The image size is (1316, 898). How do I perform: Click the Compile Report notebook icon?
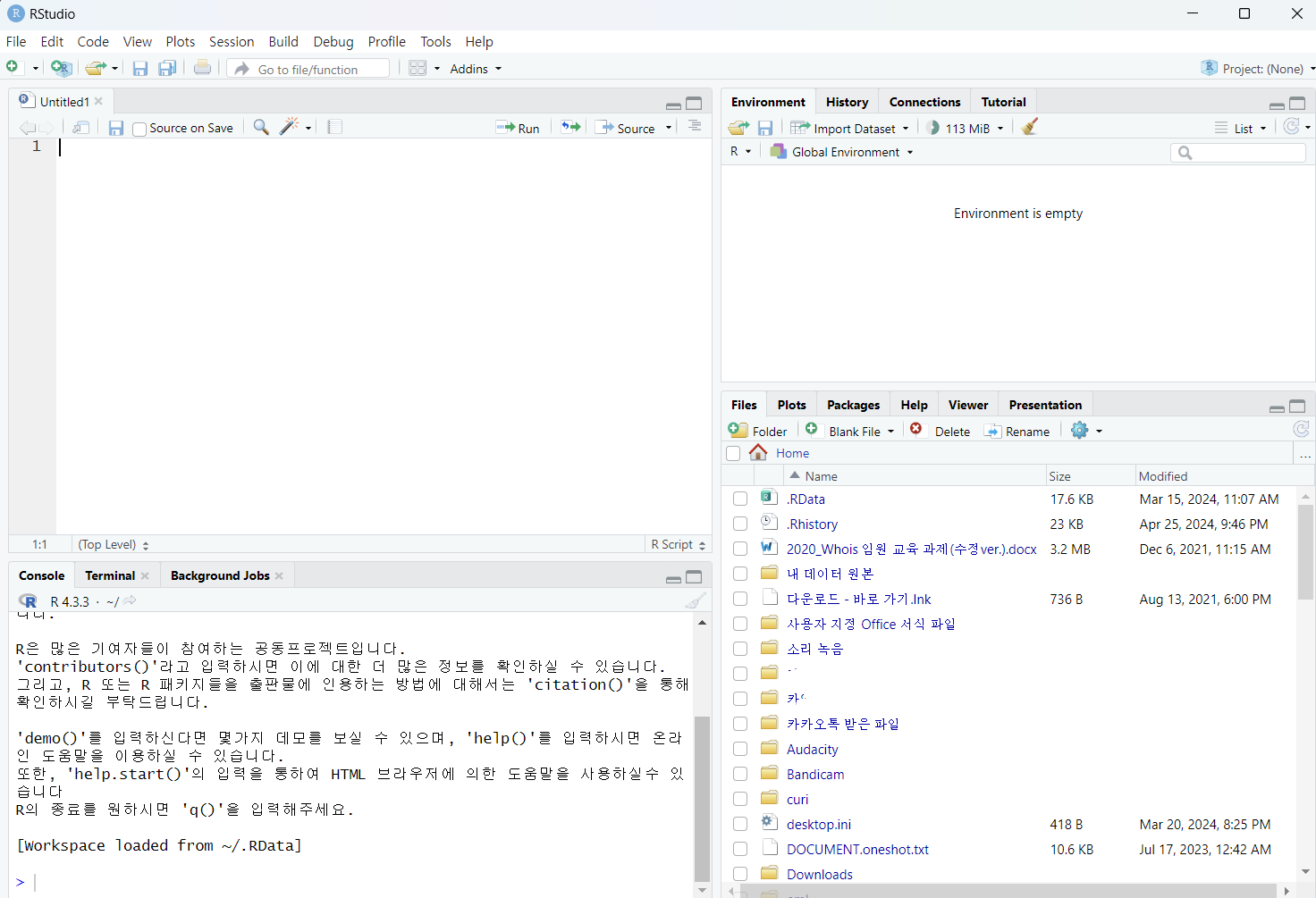(335, 128)
